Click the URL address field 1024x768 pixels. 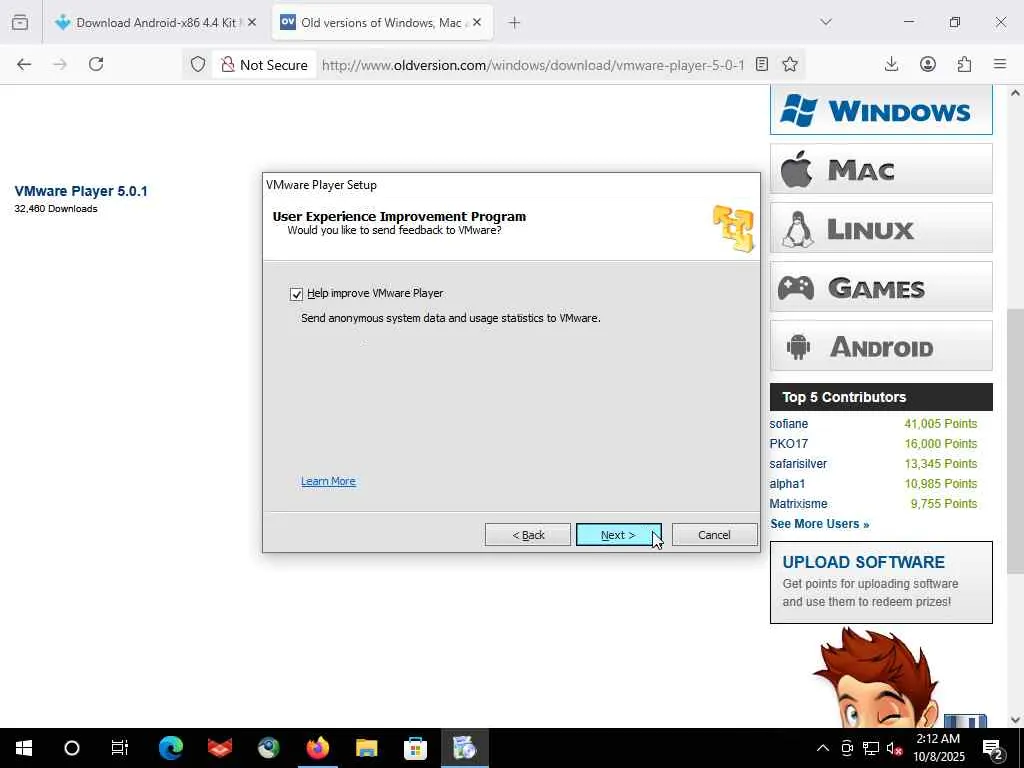click(533, 65)
